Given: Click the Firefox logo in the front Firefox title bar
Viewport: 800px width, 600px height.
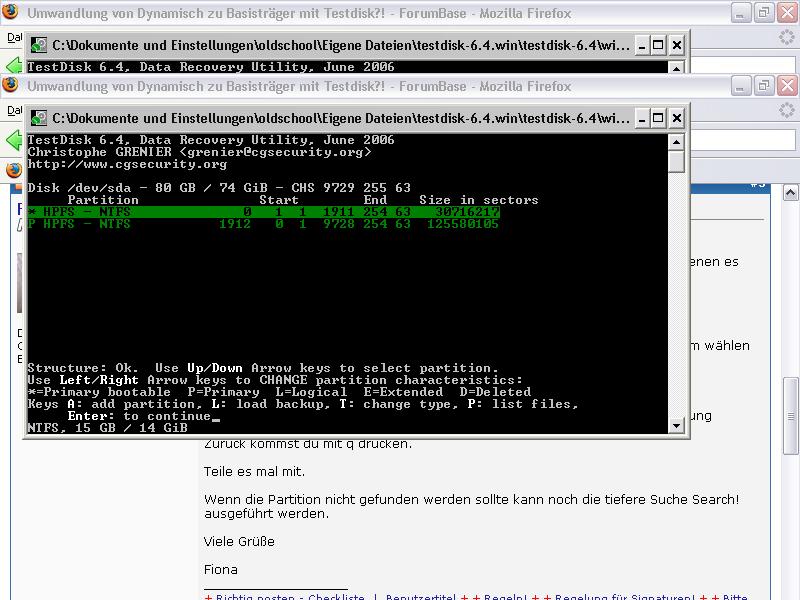Looking at the screenshot, I should coord(10,85).
